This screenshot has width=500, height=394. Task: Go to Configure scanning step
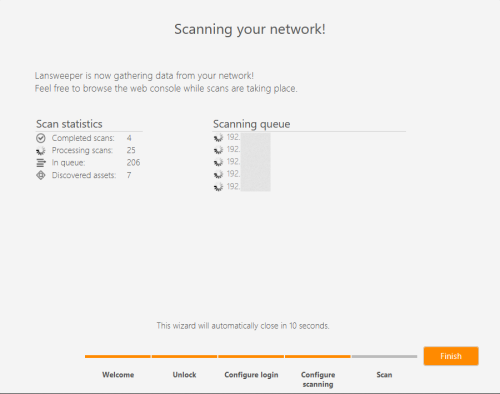[x=318, y=379]
